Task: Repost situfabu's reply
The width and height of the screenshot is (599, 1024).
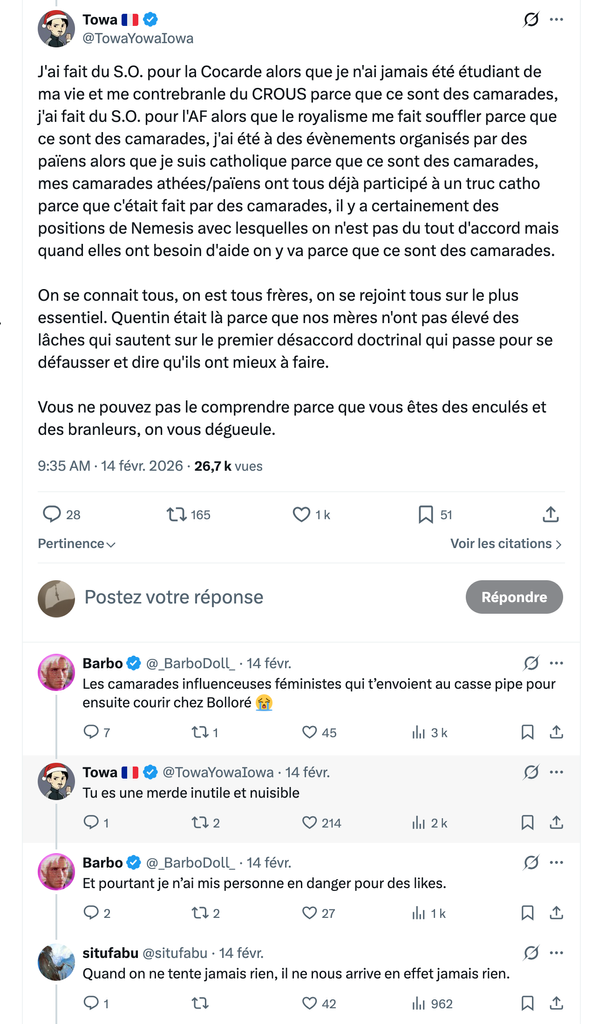Action: point(201,1002)
